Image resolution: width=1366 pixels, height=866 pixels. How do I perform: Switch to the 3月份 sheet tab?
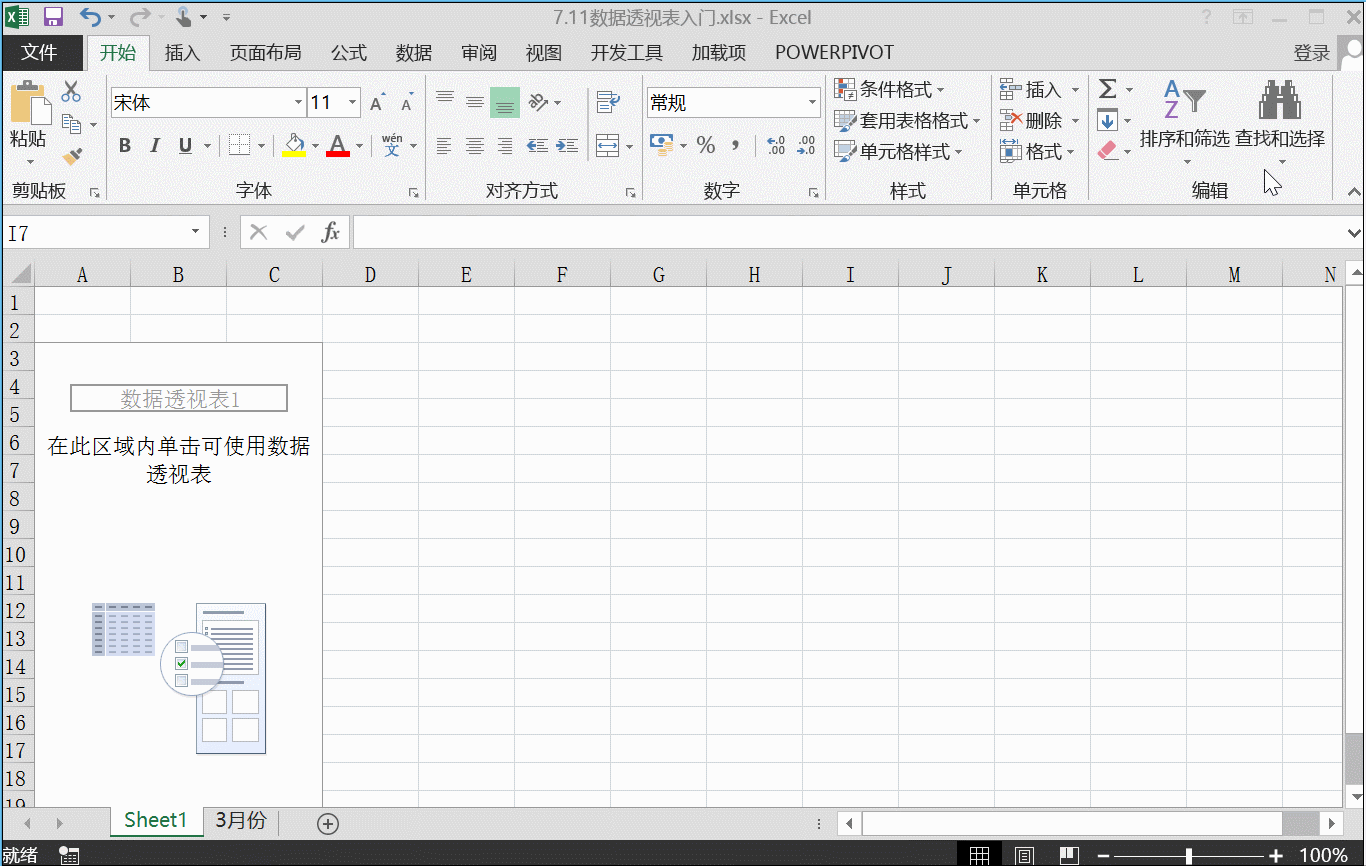click(239, 820)
